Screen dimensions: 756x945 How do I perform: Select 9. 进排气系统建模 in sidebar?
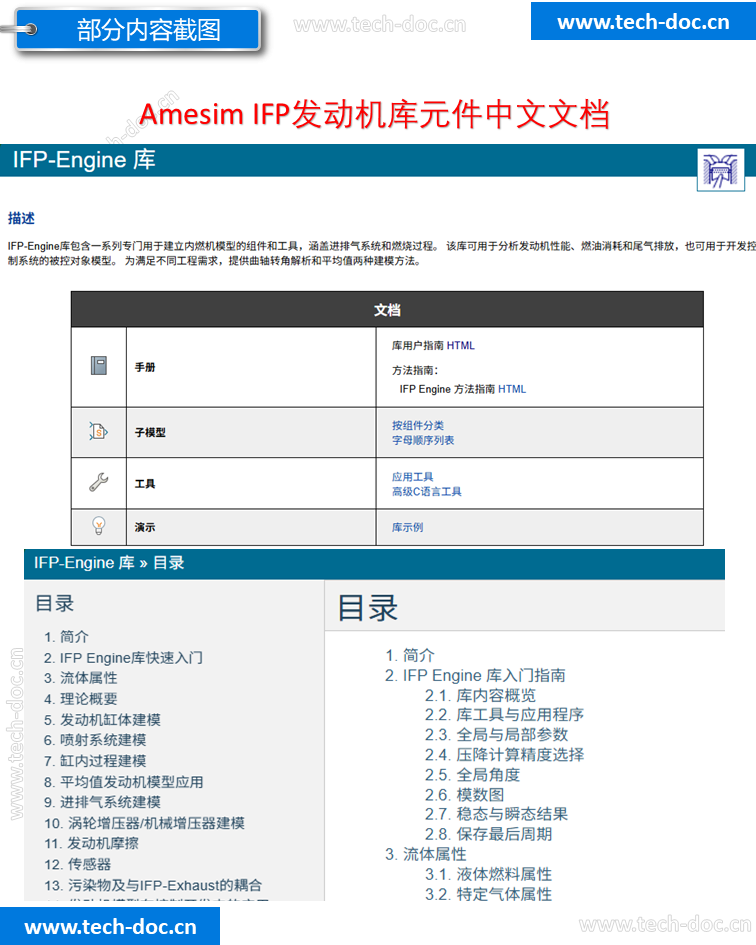point(102,802)
